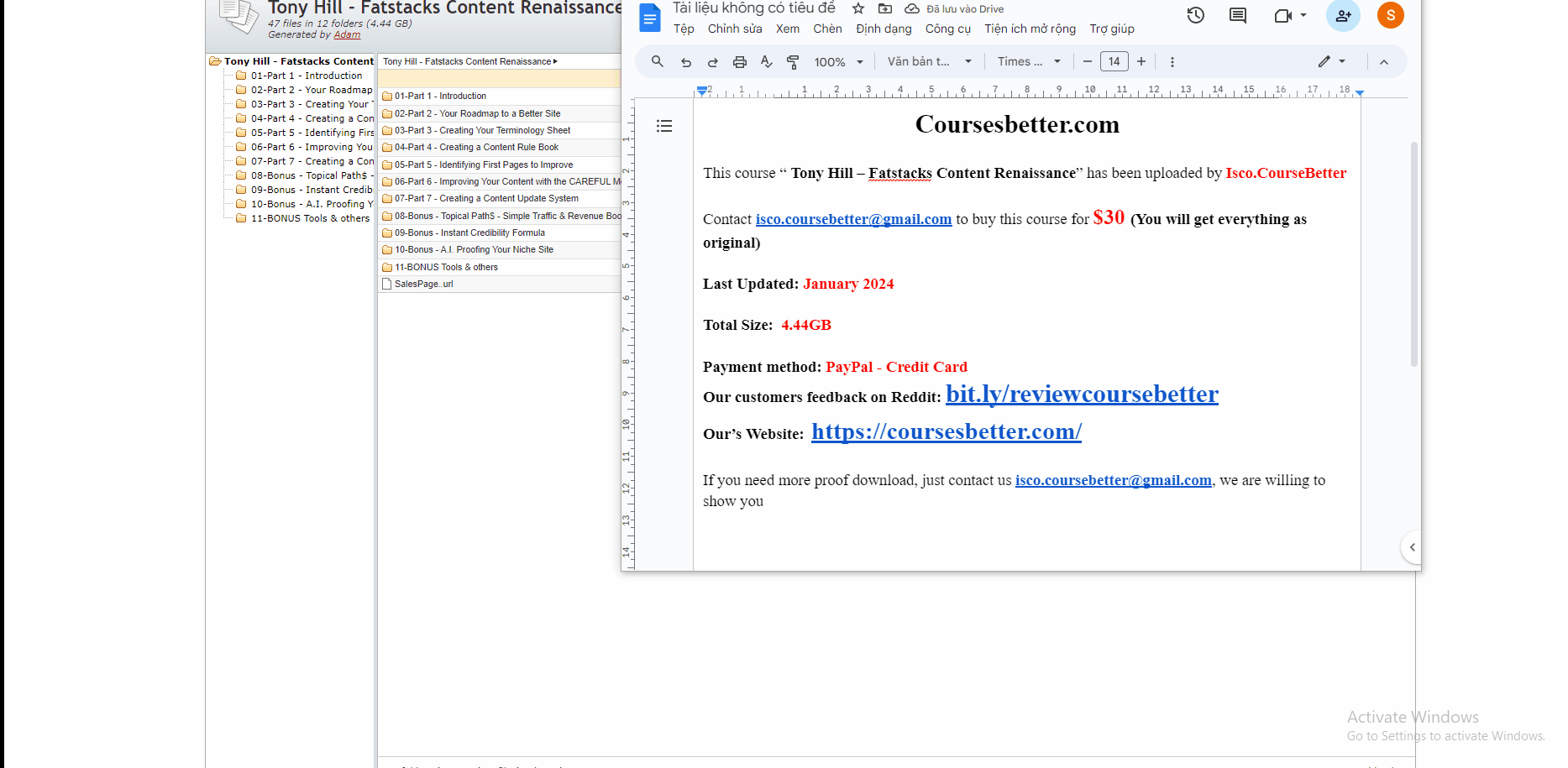Open the Định dạng menu

(884, 29)
